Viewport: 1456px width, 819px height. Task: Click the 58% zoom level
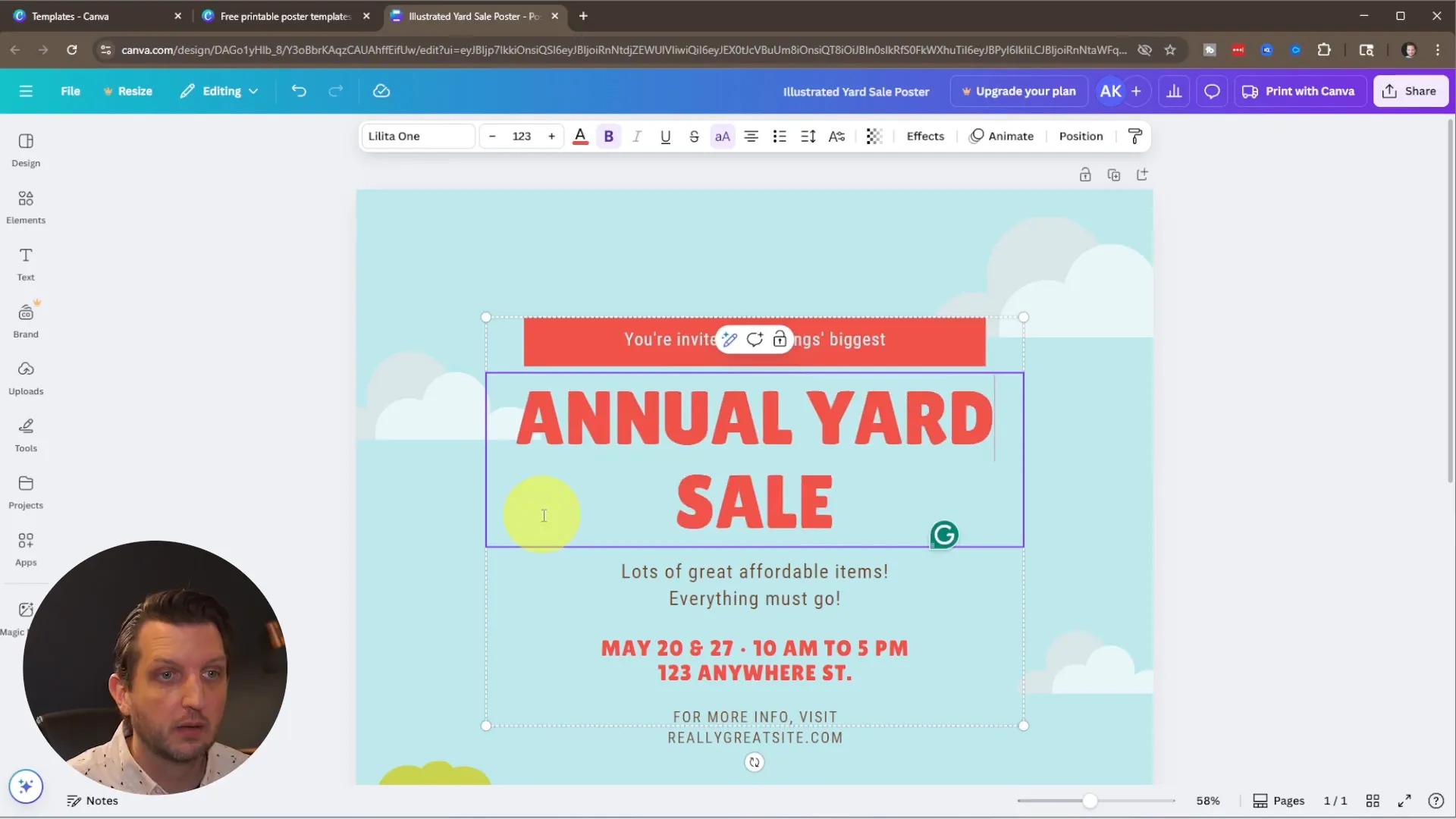coord(1208,801)
